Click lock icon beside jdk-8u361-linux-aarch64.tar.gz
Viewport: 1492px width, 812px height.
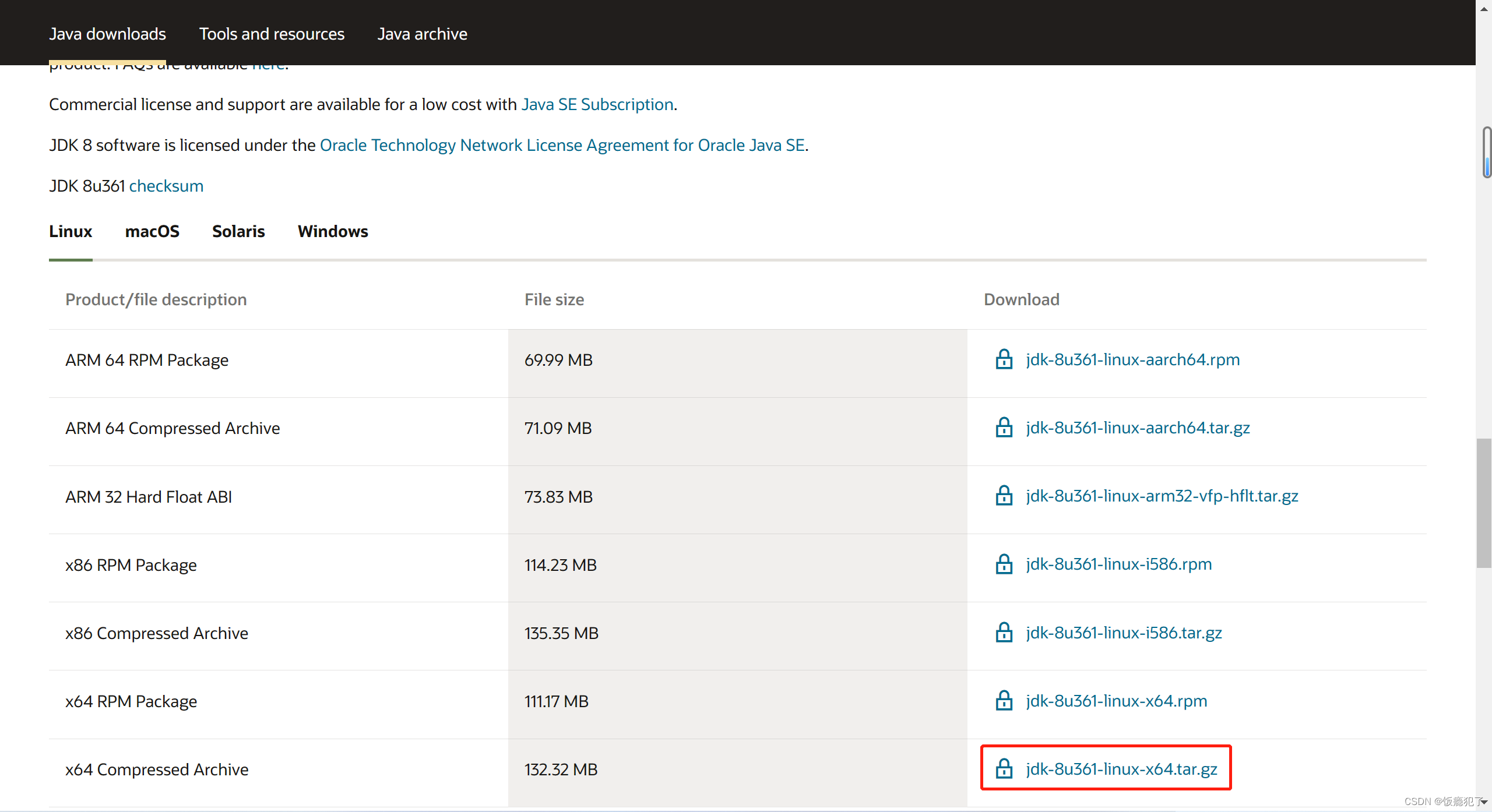pos(1004,428)
